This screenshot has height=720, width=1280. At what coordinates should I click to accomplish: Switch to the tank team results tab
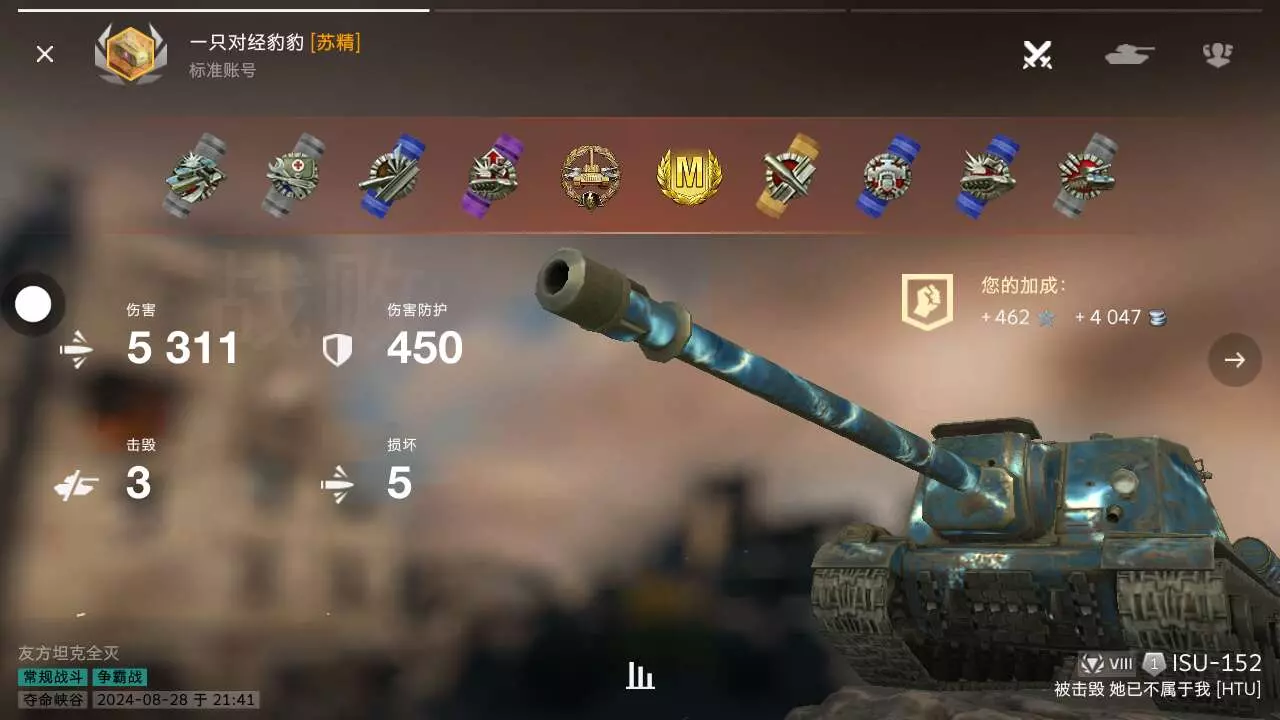[x=1129, y=54]
